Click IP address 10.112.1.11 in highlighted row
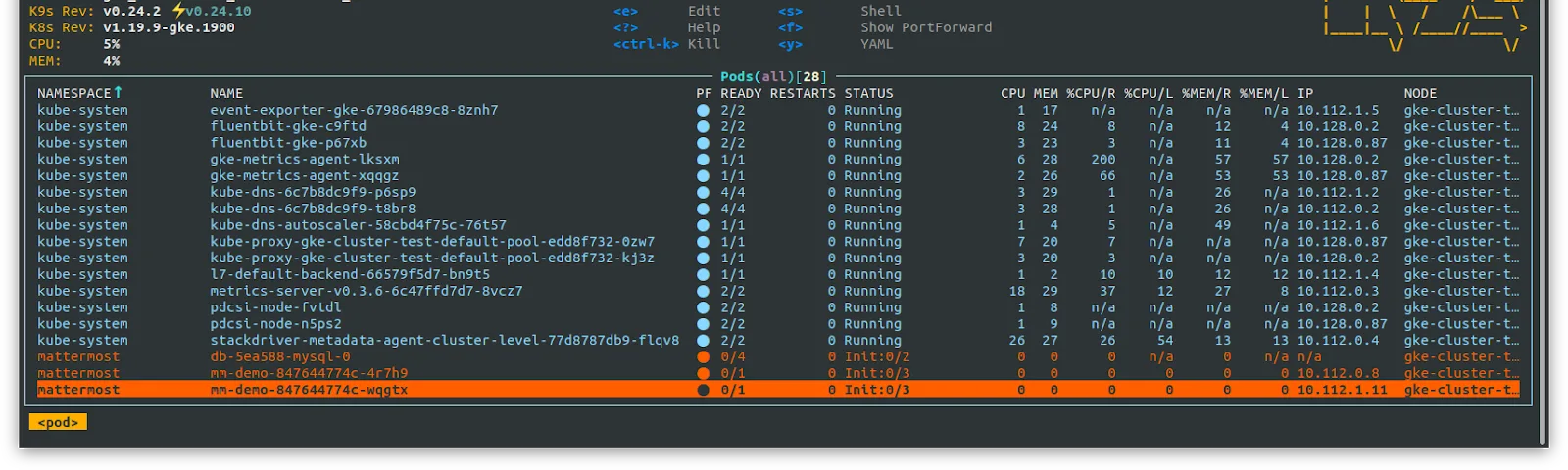The image size is (1568, 470). [1342, 390]
